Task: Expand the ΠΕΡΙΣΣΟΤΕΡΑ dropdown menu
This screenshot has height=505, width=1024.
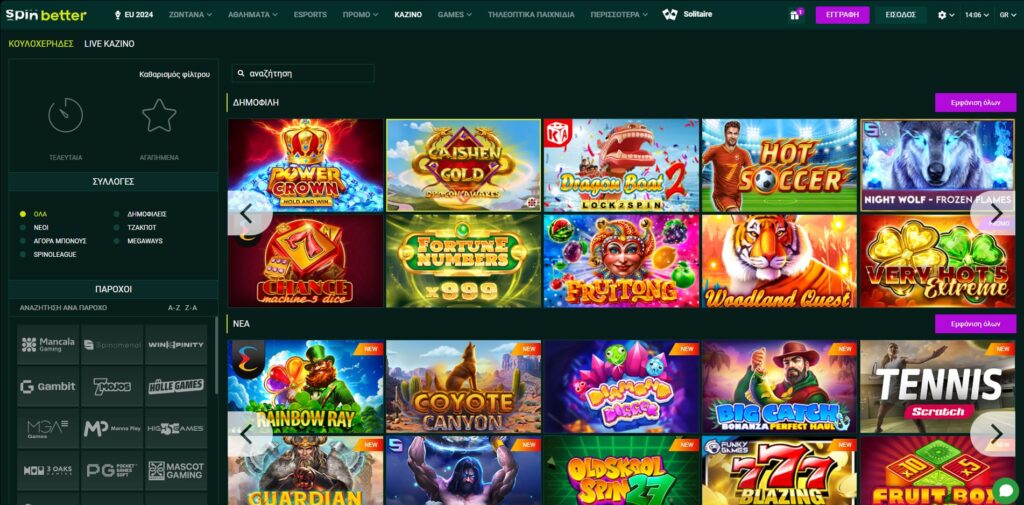Action: click(x=619, y=15)
